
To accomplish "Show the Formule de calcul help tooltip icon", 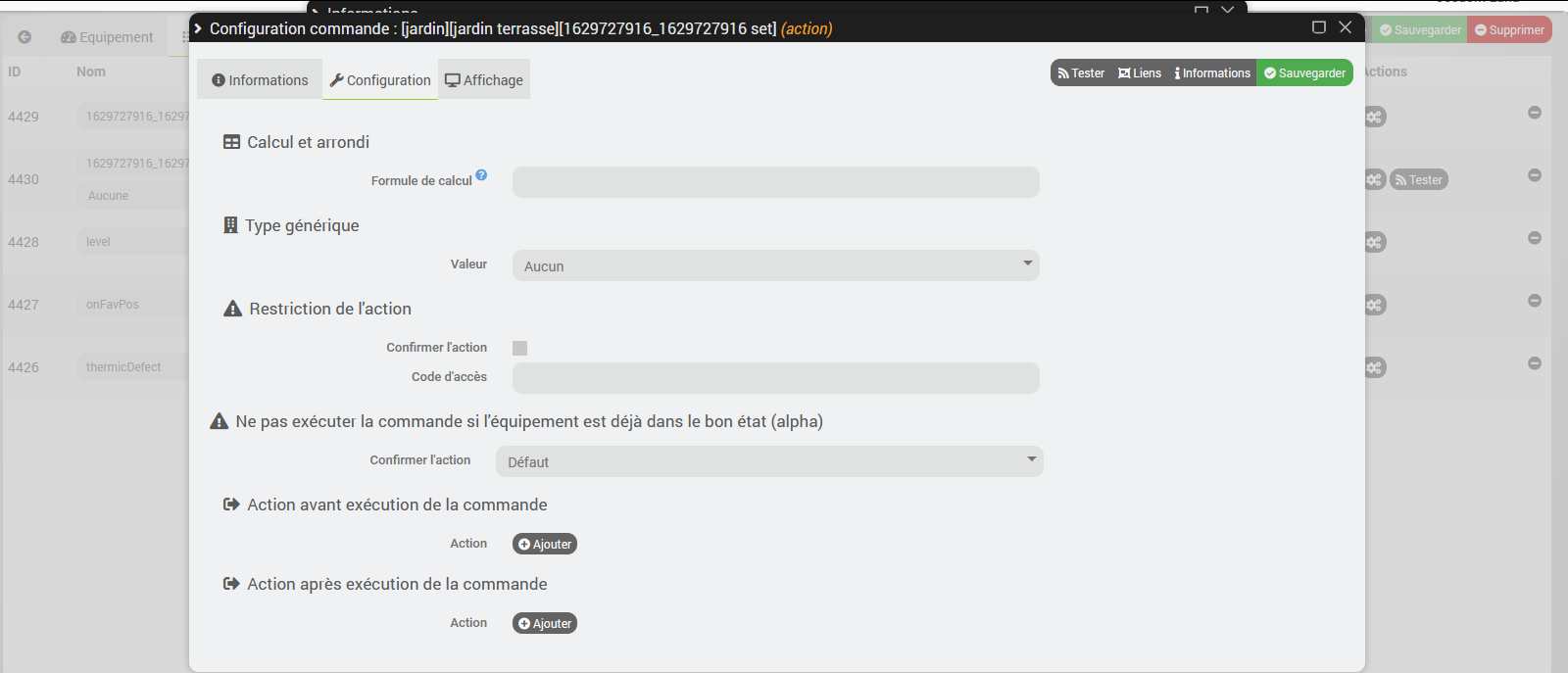I will (481, 175).
